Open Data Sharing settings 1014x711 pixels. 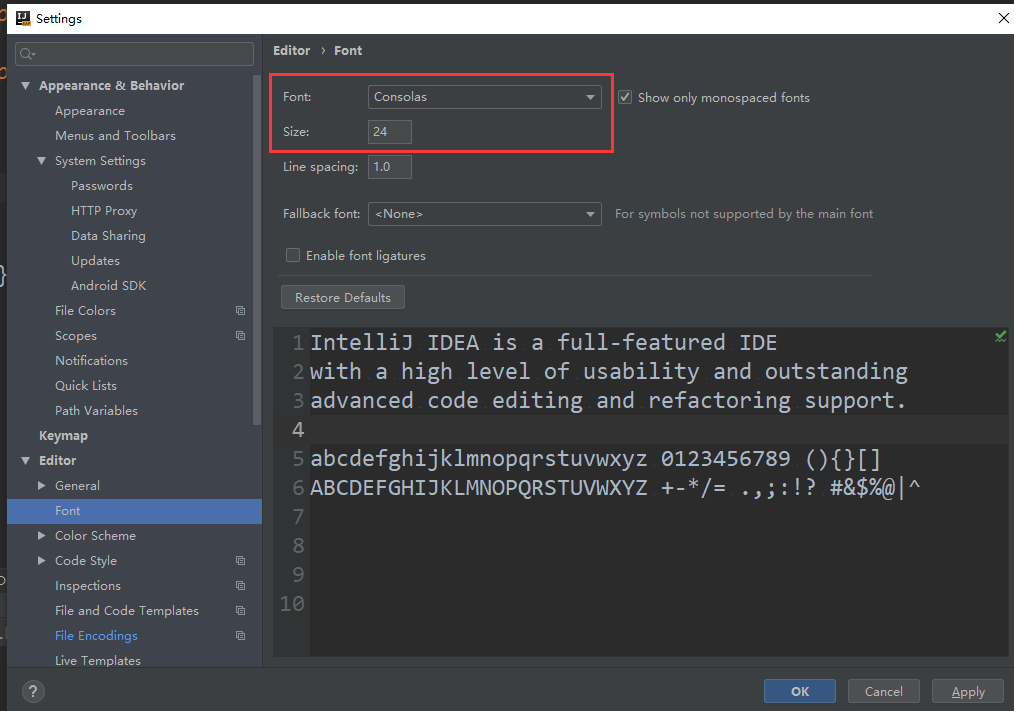(x=108, y=235)
